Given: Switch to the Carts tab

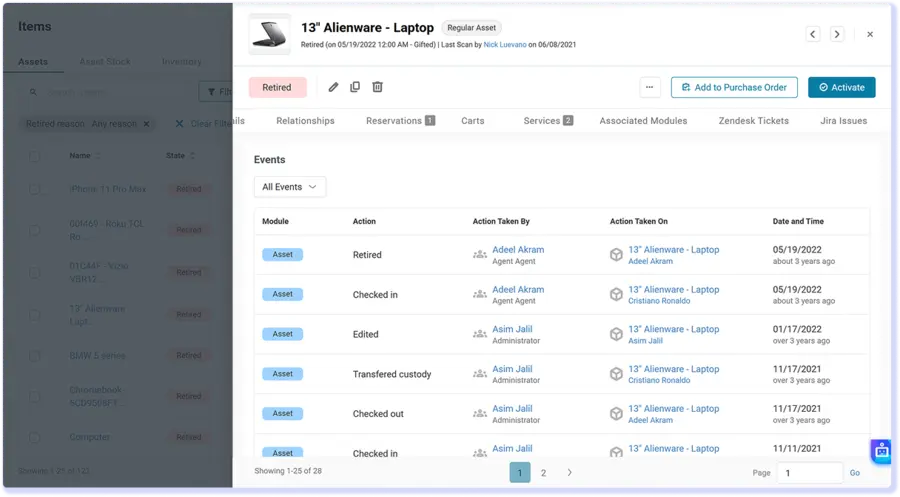Looking at the screenshot, I should click(x=472, y=121).
